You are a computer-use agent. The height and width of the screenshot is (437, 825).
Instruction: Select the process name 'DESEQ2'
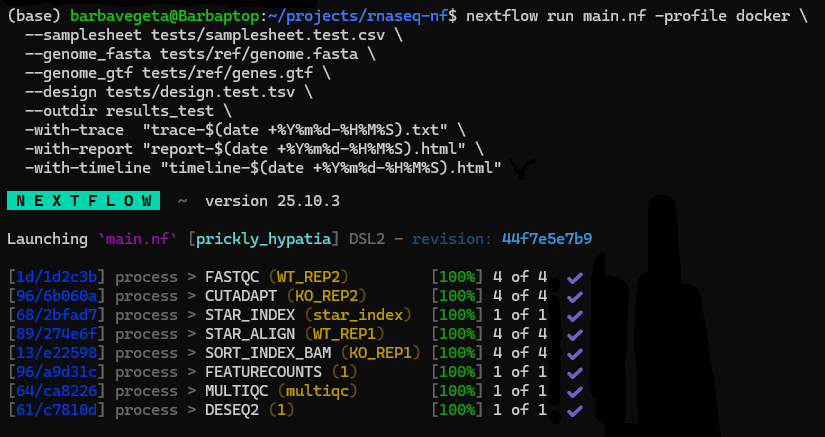point(232,410)
